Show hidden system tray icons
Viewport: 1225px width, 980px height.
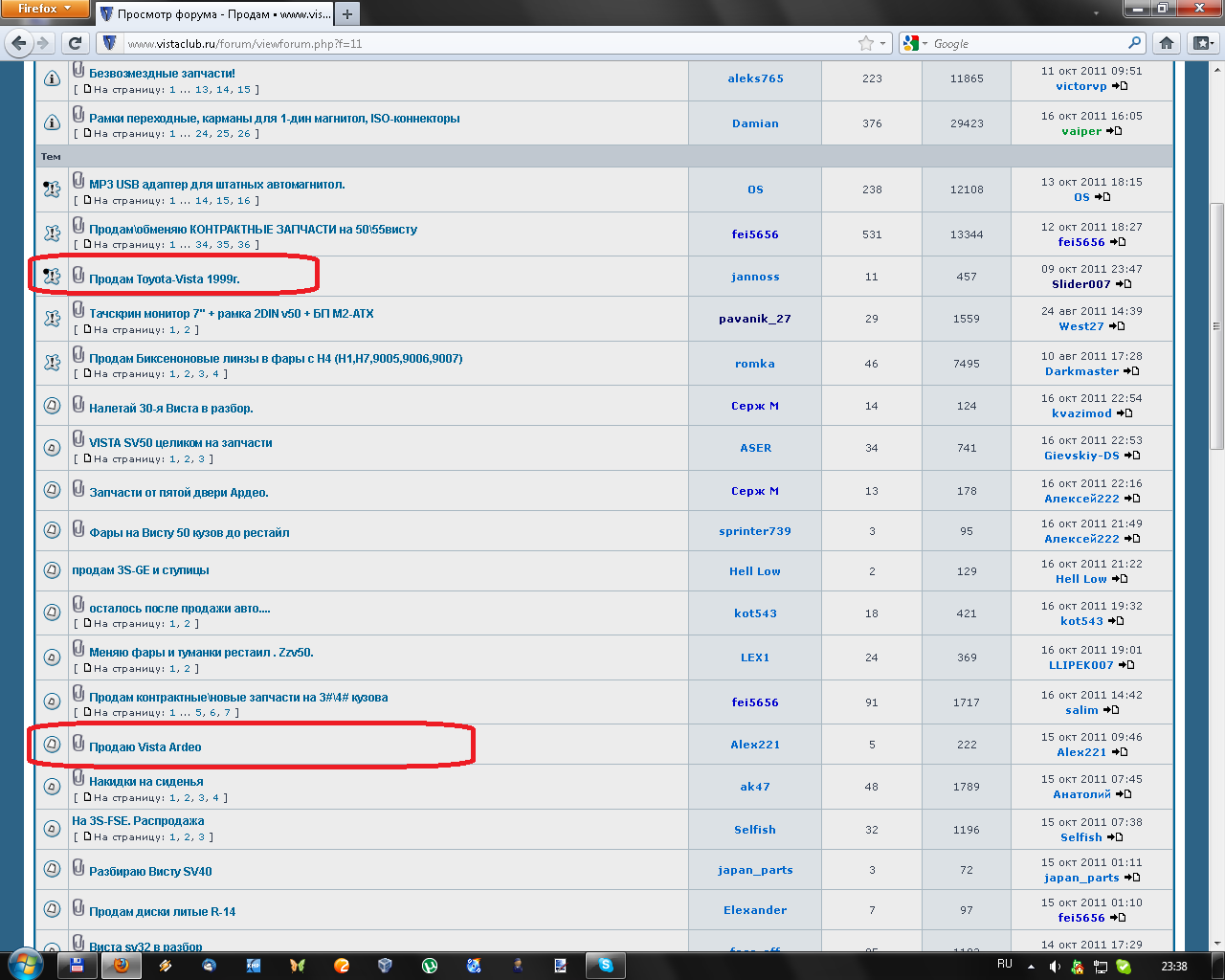(1031, 967)
